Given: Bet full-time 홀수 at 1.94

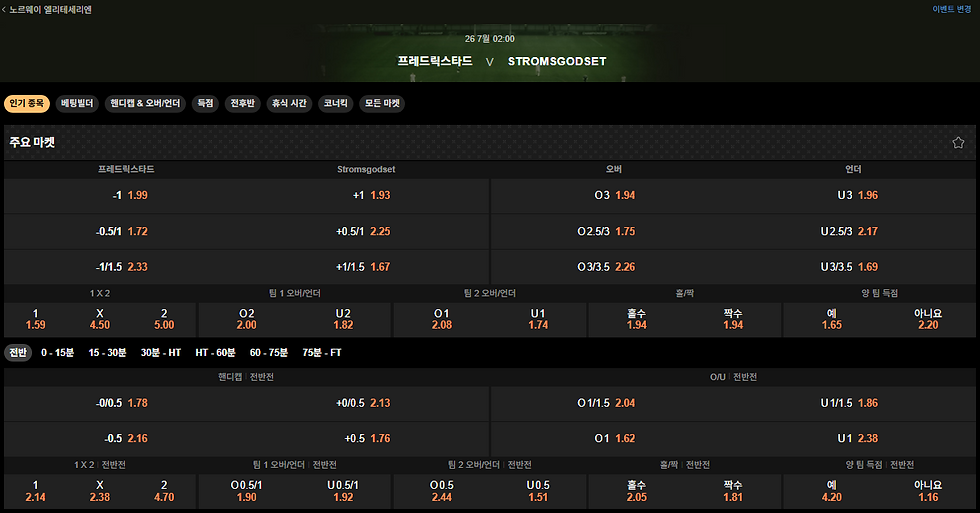Looking at the screenshot, I should pyautogui.click(x=636, y=319).
